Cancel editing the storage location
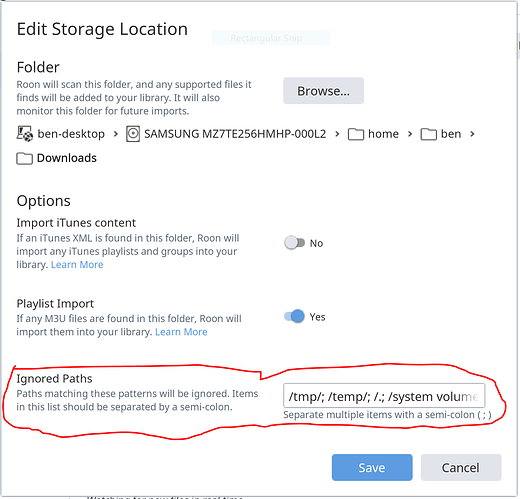Screen dimensions: 520x499 (461, 467)
